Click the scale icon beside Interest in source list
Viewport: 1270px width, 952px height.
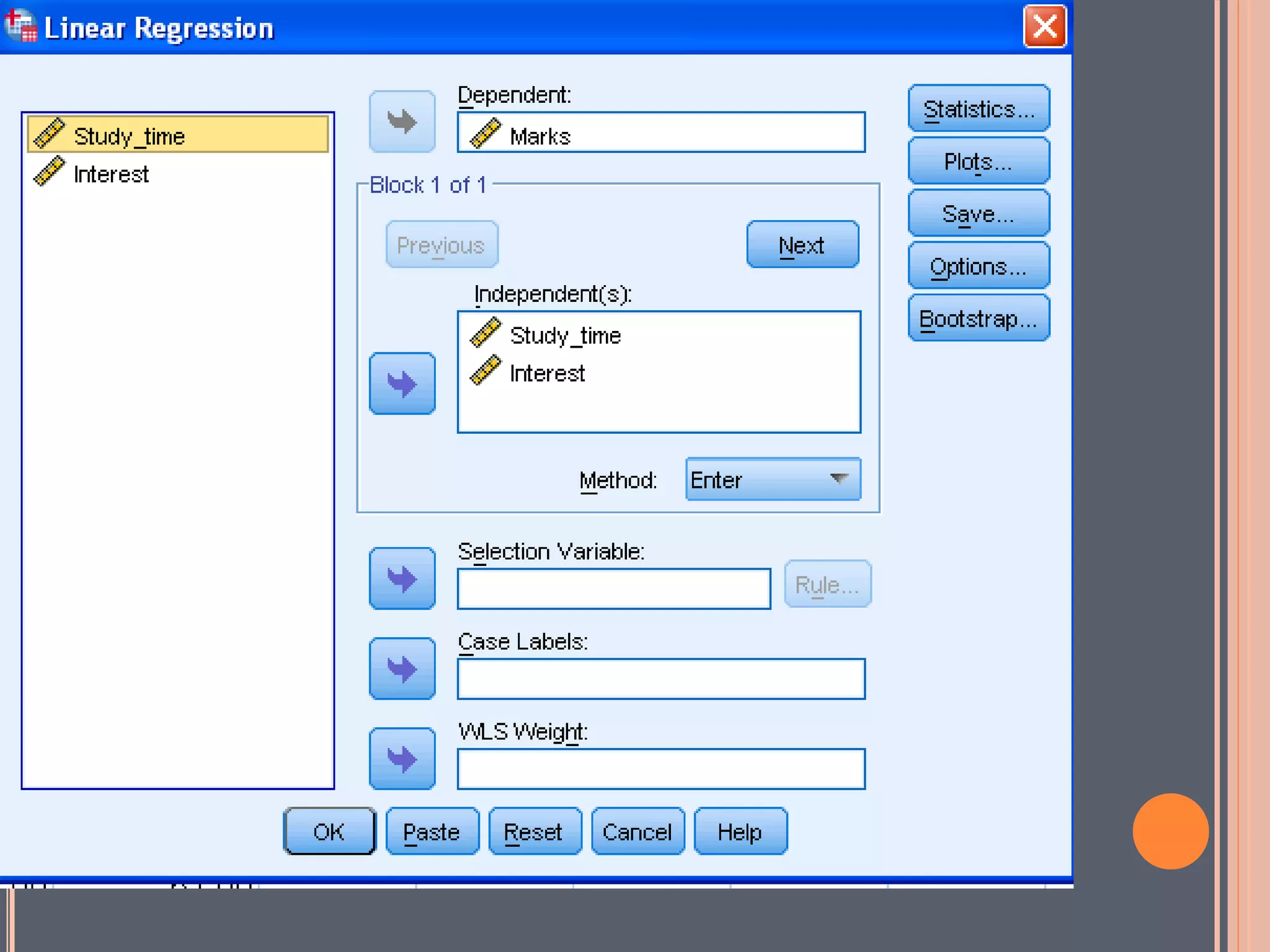click(49, 172)
